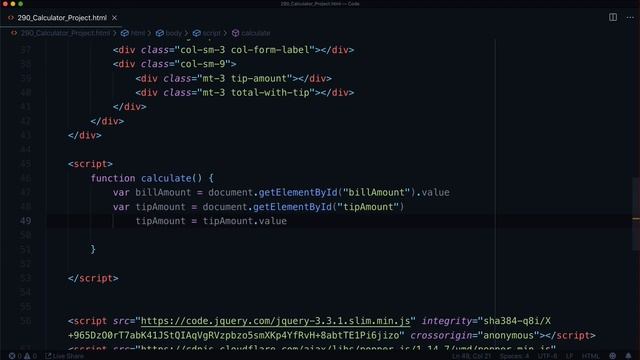Click the opening <script> tag on line 45
Viewport: 640px width, 360px height.
(91, 164)
